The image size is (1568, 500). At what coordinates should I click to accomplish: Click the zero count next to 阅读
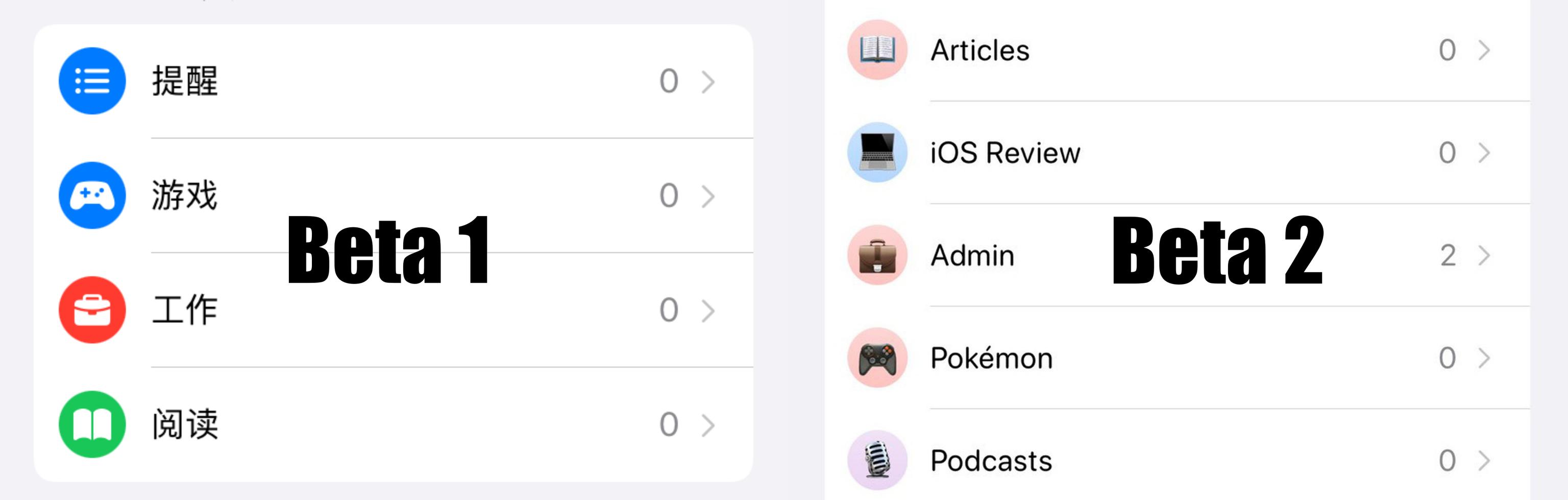coord(668,424)
